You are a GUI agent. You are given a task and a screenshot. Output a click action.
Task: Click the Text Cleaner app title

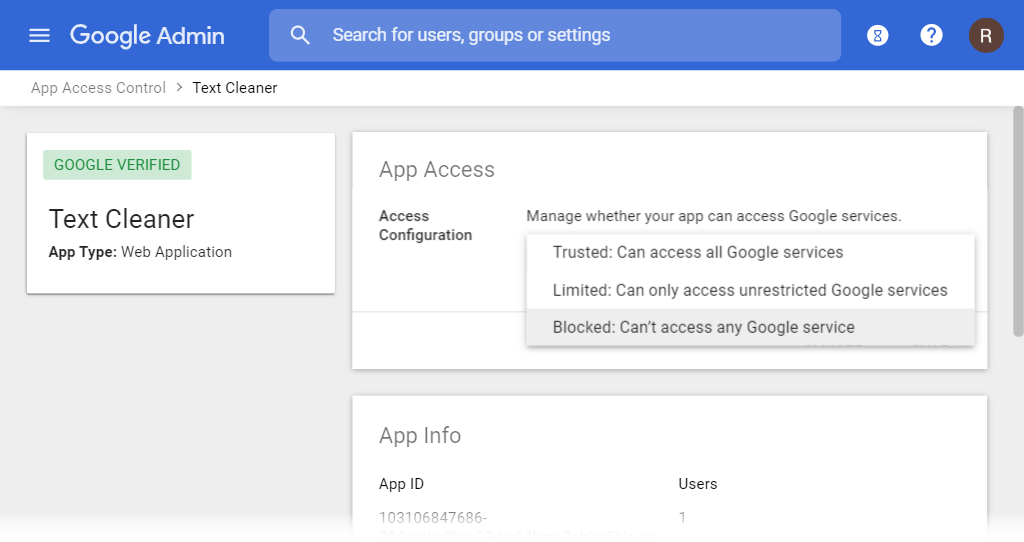pos(121,219)
